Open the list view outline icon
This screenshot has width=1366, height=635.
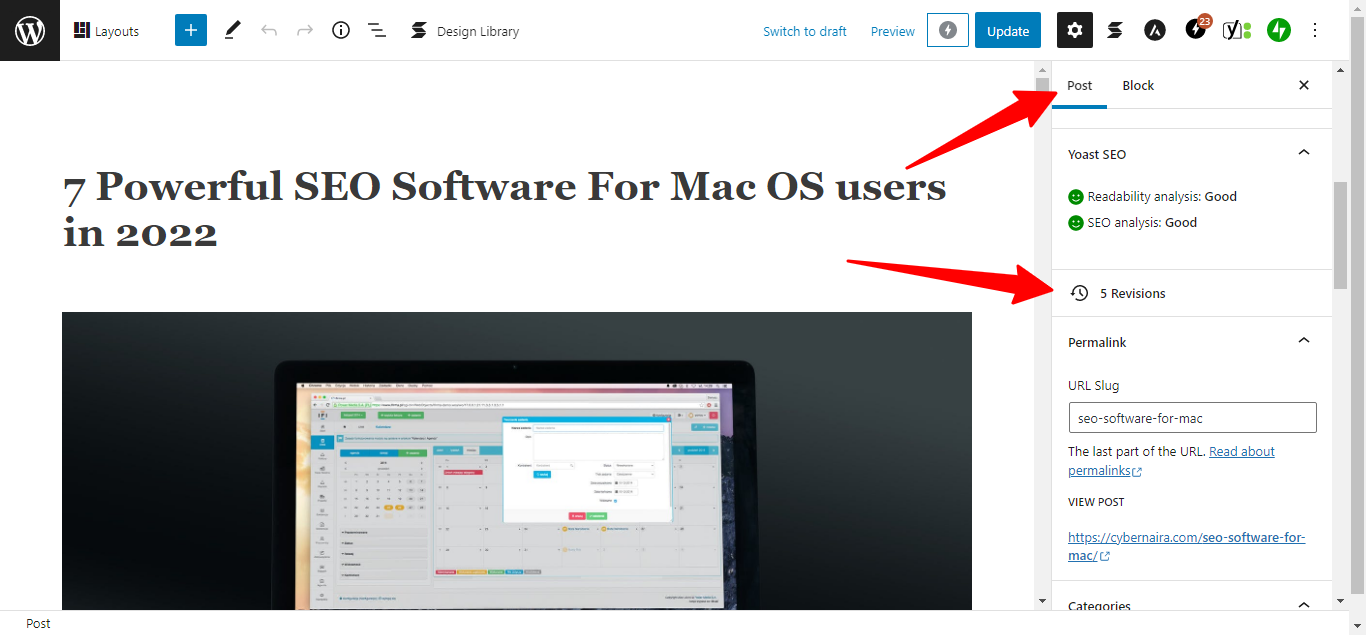377,30
